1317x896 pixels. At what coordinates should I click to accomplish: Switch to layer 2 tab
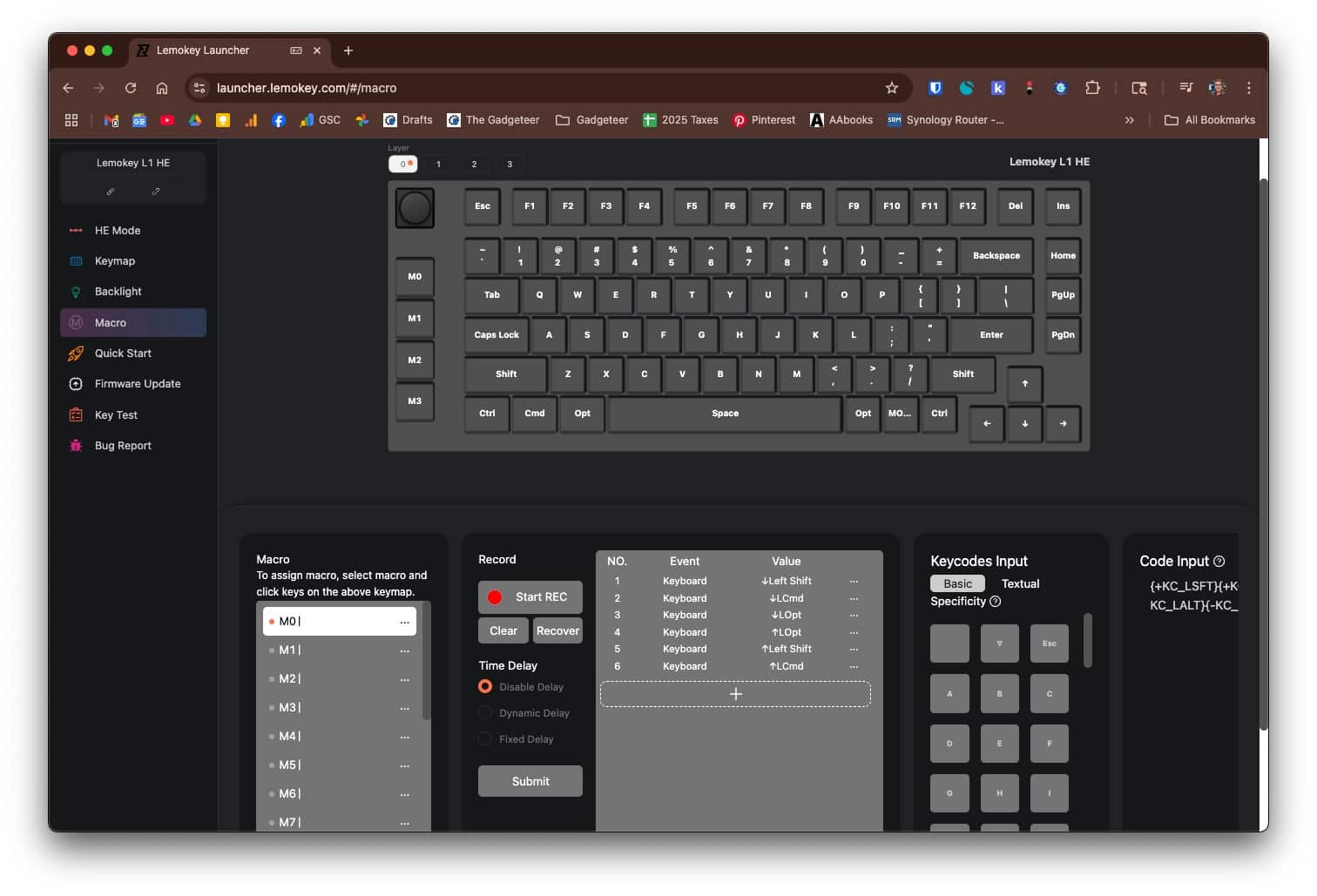[x=474, y=165]
